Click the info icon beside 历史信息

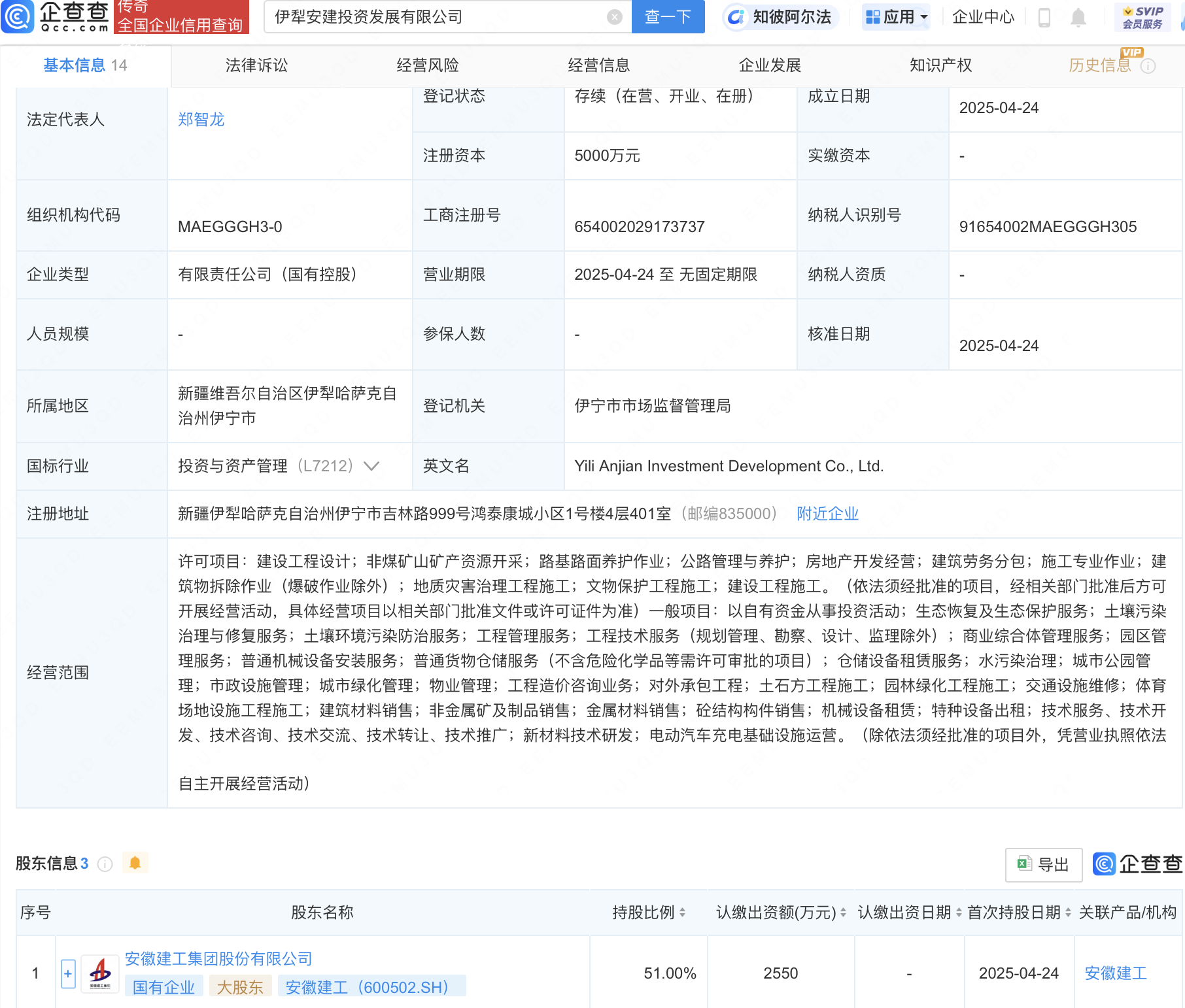[x=1148, y=66]
